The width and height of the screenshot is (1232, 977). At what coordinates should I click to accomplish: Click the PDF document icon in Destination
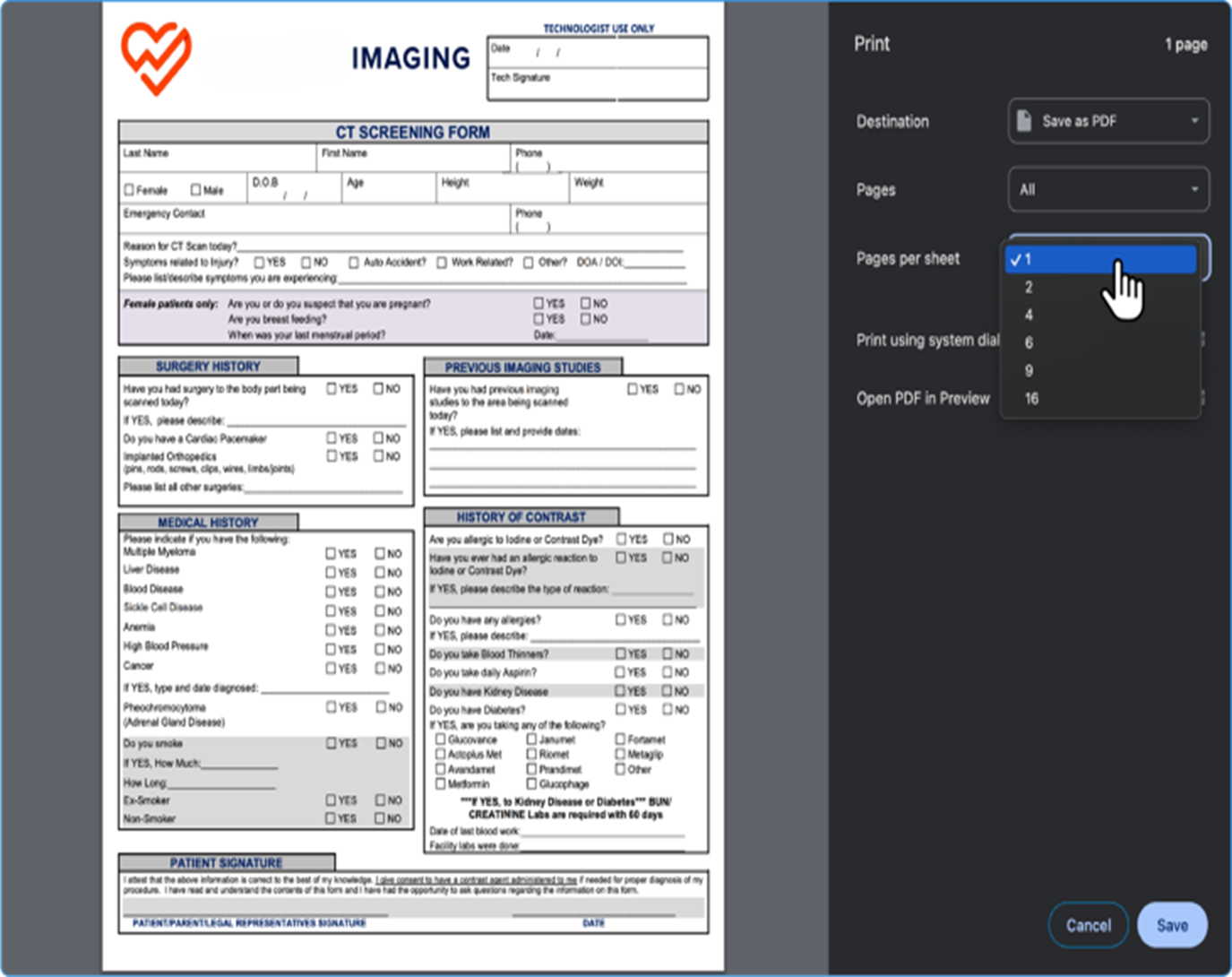click(1024, 121)
